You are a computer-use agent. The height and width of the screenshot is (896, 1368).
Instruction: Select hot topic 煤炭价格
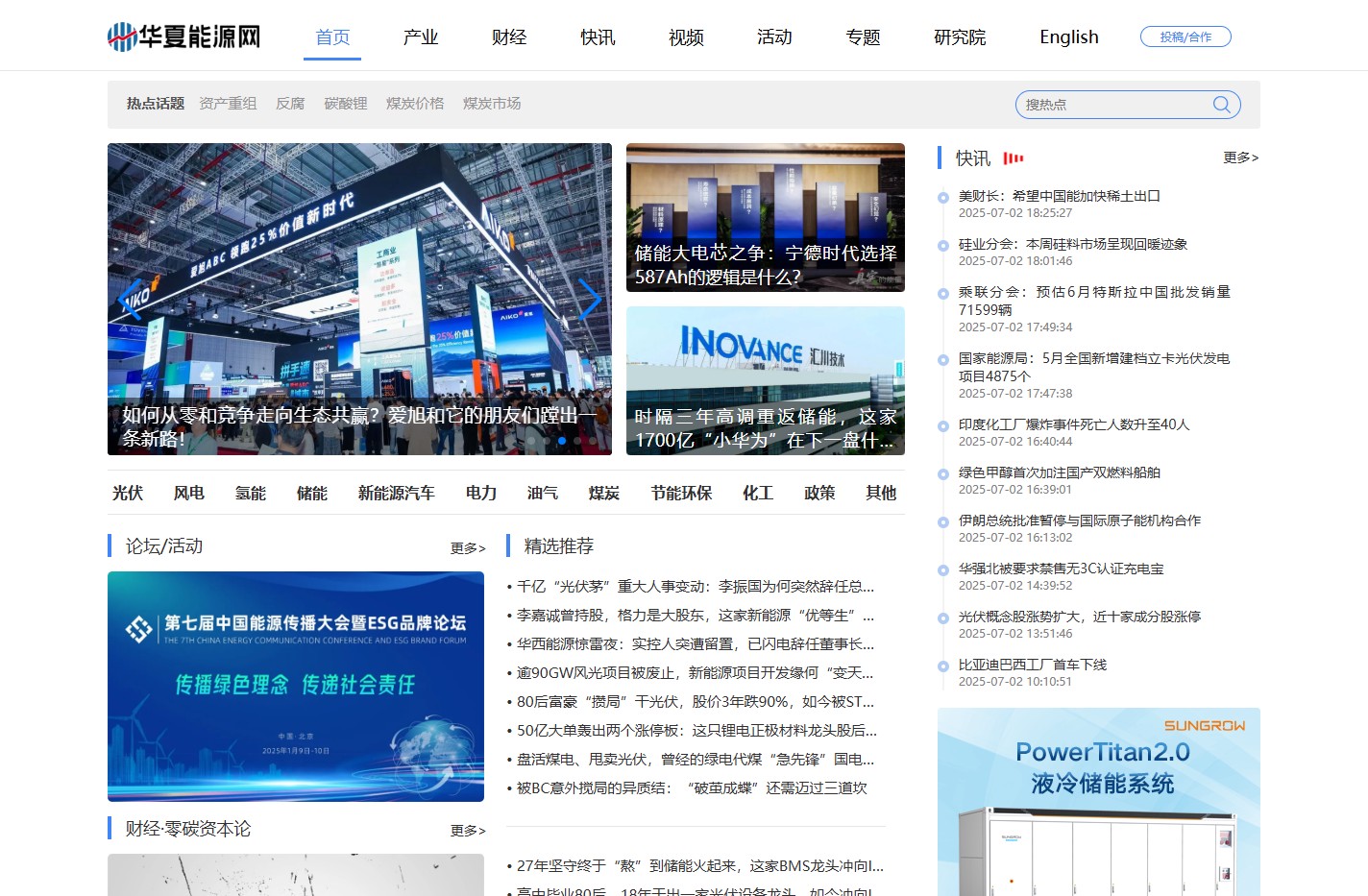pyautogui.click(x=415, y=104)
